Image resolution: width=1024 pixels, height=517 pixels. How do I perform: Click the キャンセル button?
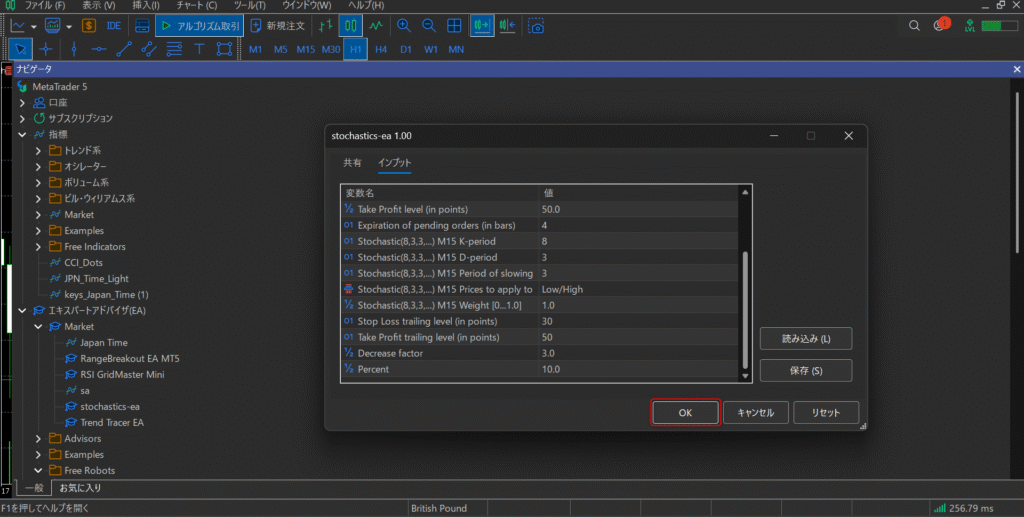tap(756, 413)
